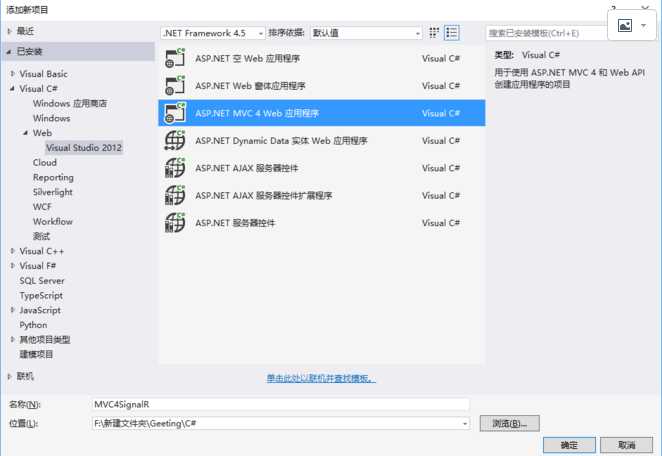Click the online template search link
This screenshot has height=456, width=662.
click(321, 378)
